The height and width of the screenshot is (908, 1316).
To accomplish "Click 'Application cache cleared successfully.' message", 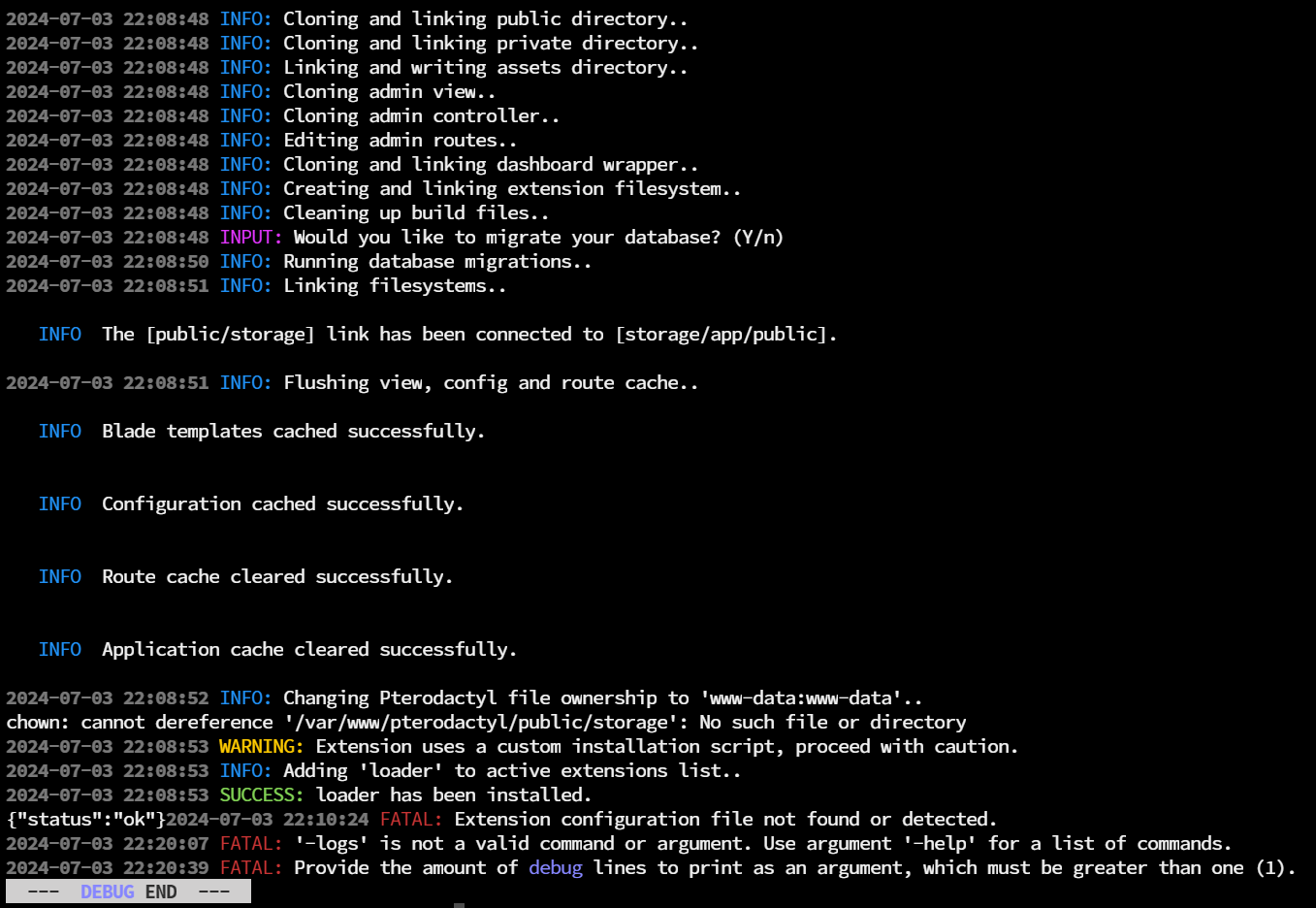I will pyautogui.click(x=309, y=649).
